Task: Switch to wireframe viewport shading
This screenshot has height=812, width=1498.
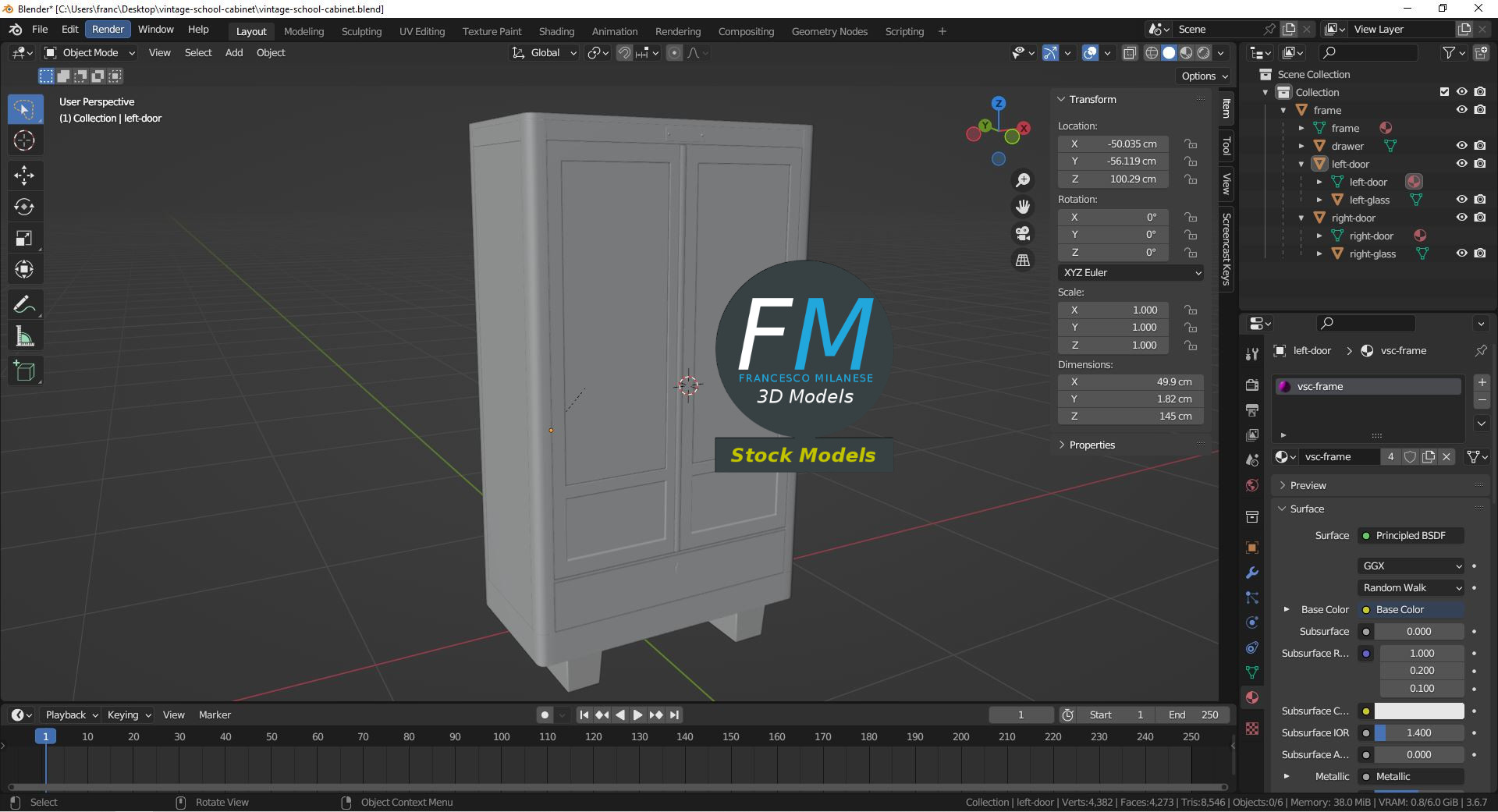Action: click(1152, 53)
